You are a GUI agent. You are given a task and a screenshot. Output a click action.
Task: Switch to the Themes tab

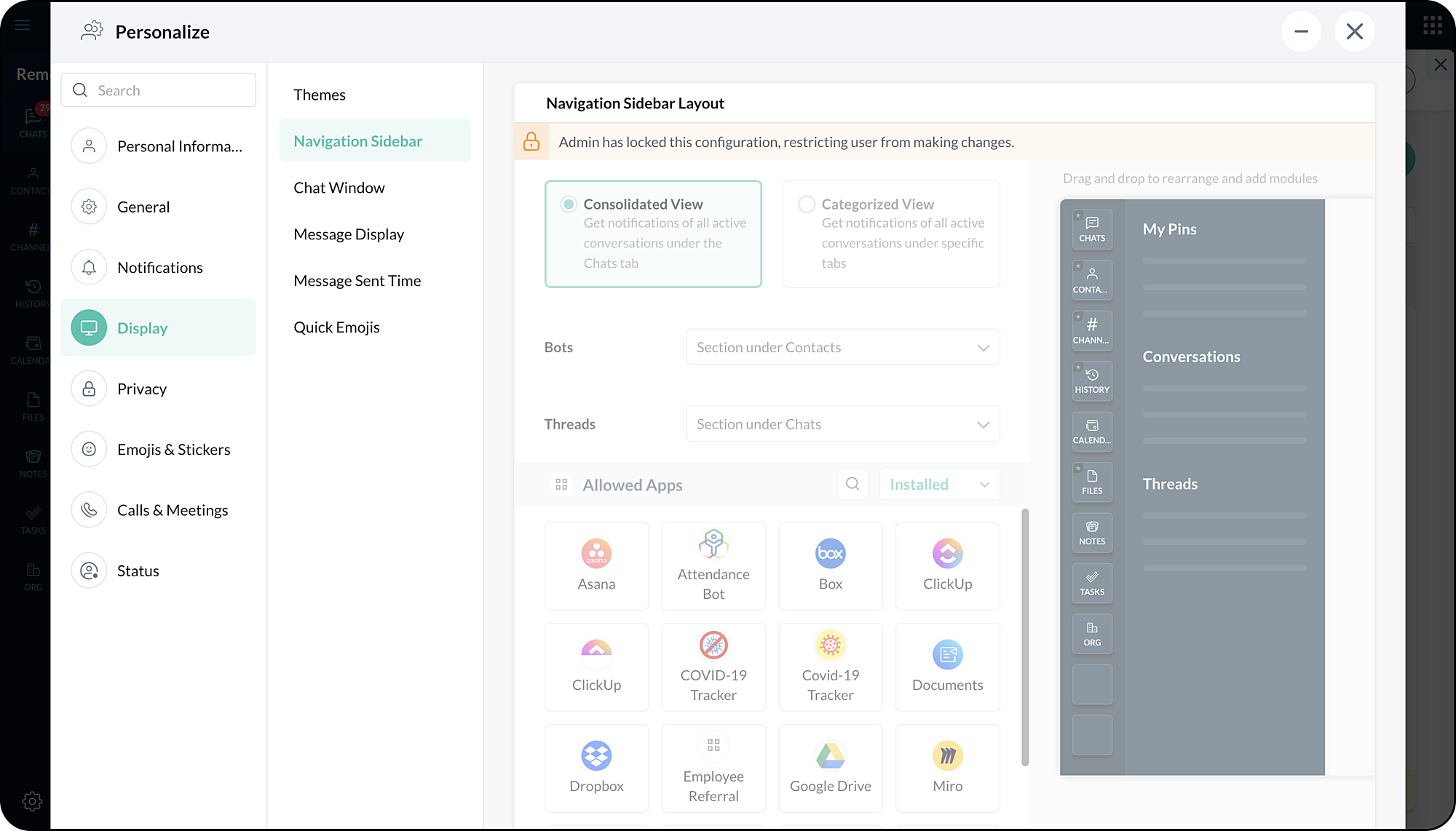click(x=320, y=95)
